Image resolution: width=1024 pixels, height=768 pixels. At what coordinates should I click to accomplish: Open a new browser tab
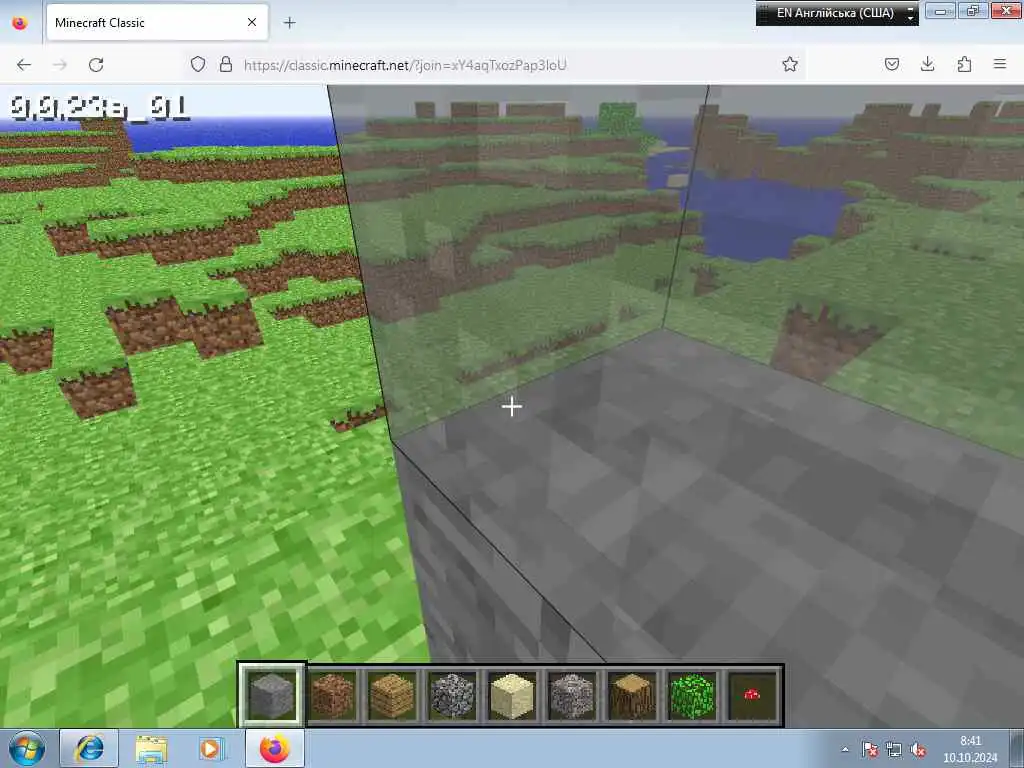[289, 23]
